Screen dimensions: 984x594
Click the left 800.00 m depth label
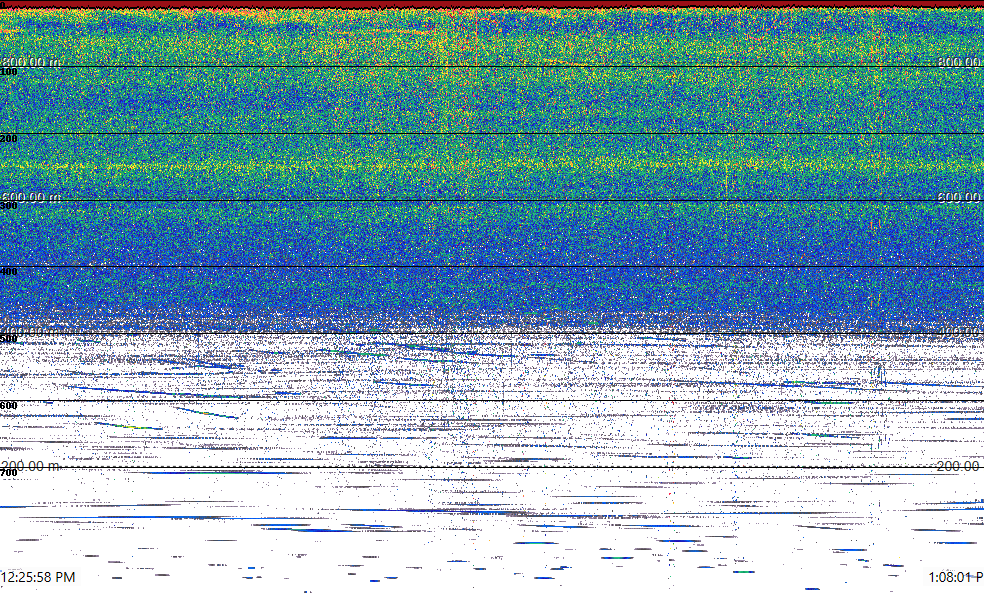30,62
